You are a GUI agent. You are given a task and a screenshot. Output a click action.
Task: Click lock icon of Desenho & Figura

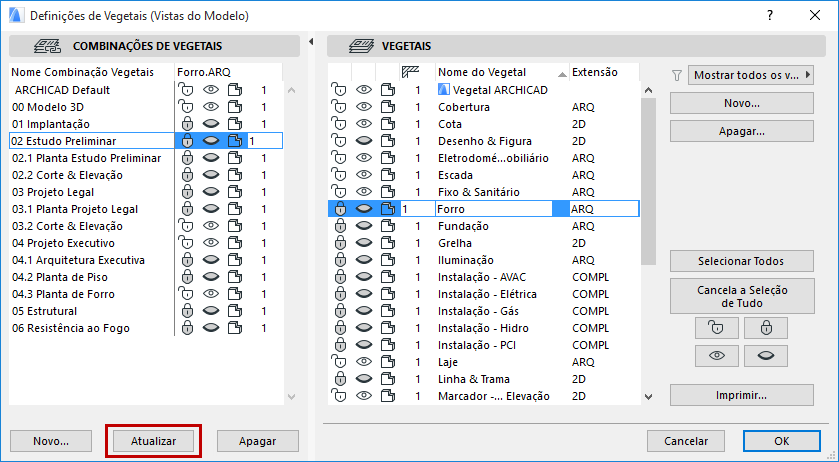[339, 141]
